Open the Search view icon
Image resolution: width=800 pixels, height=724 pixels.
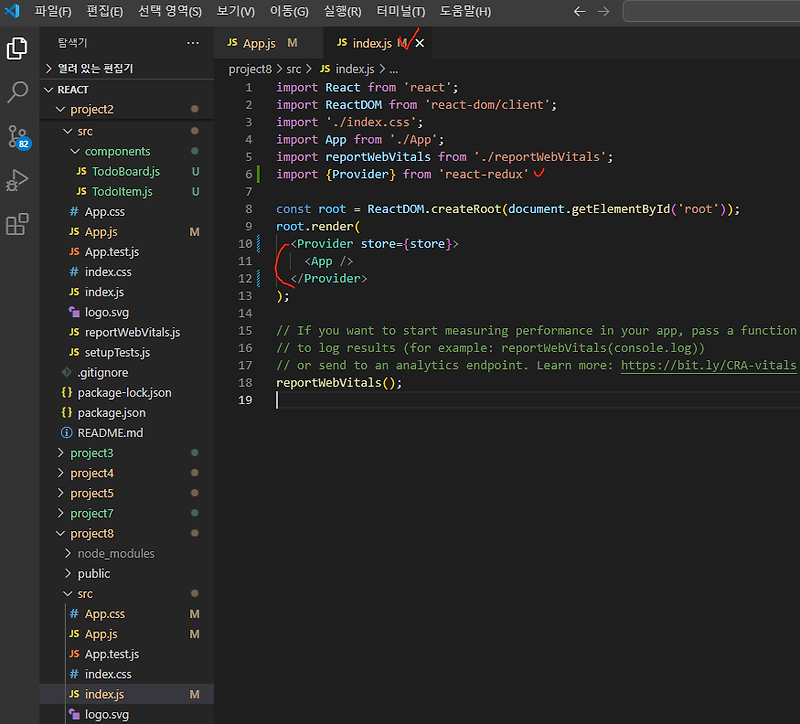pyautogui.click(x=16, y=92)
